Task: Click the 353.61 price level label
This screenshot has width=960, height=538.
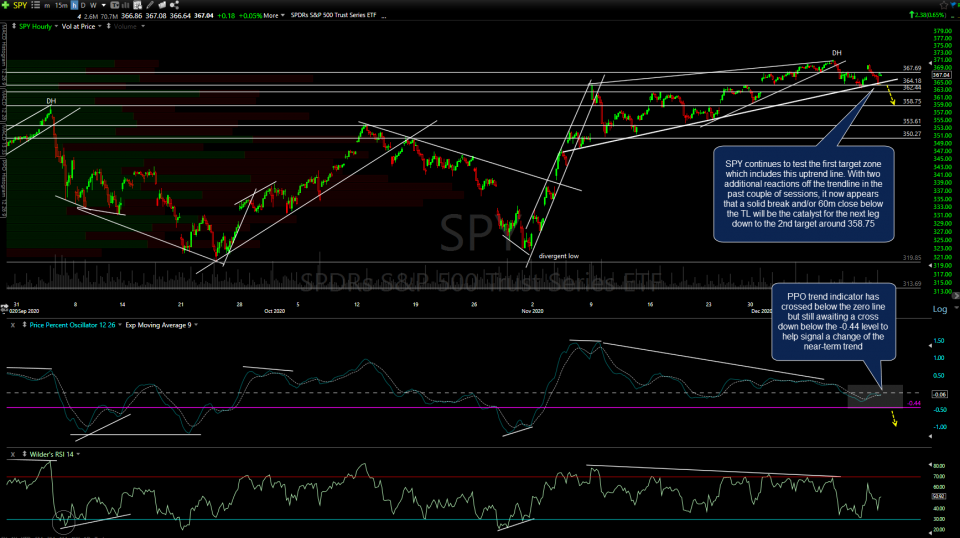Action: [912, 122]
